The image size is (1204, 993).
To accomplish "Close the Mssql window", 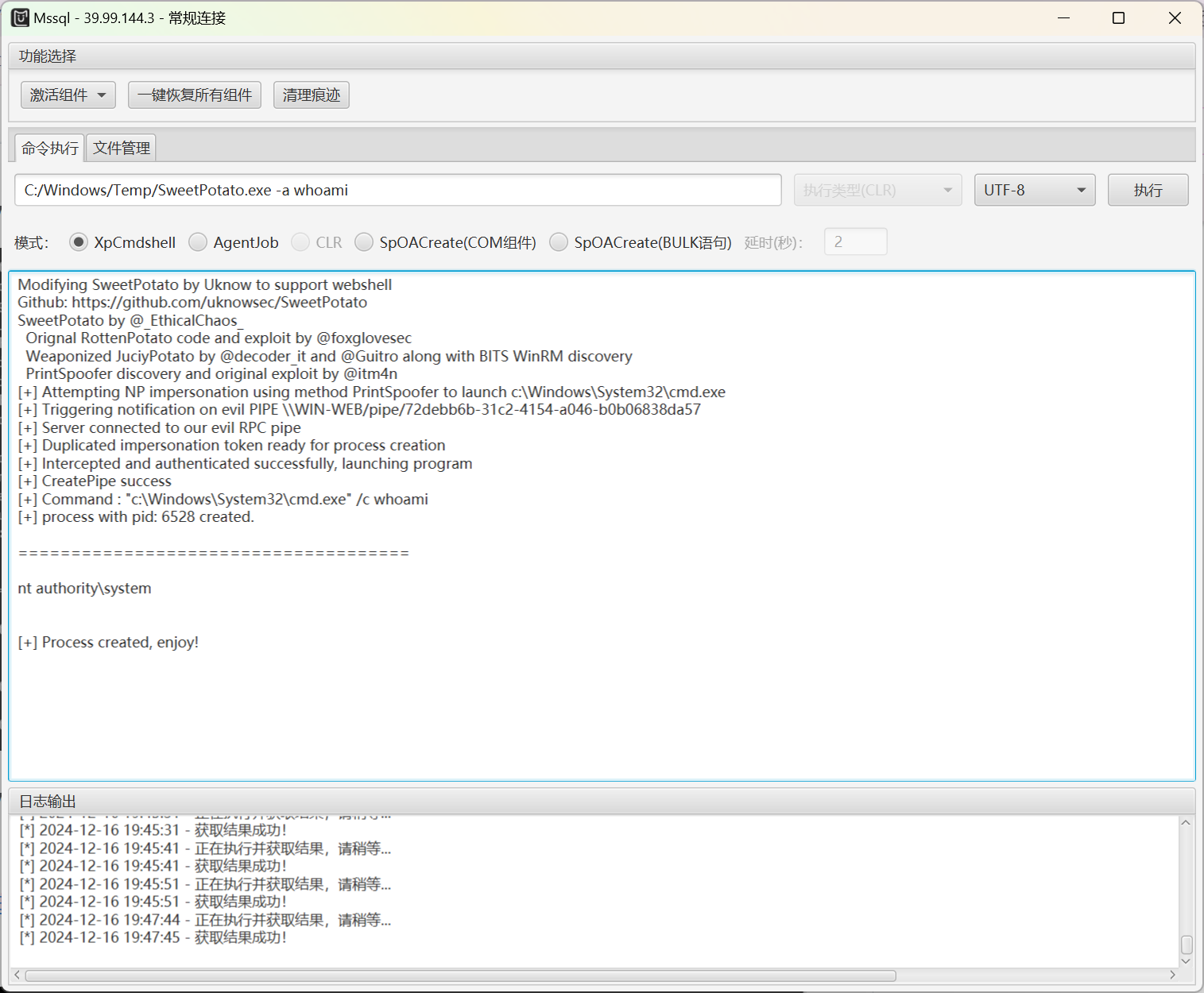I will click(1175, 17).
